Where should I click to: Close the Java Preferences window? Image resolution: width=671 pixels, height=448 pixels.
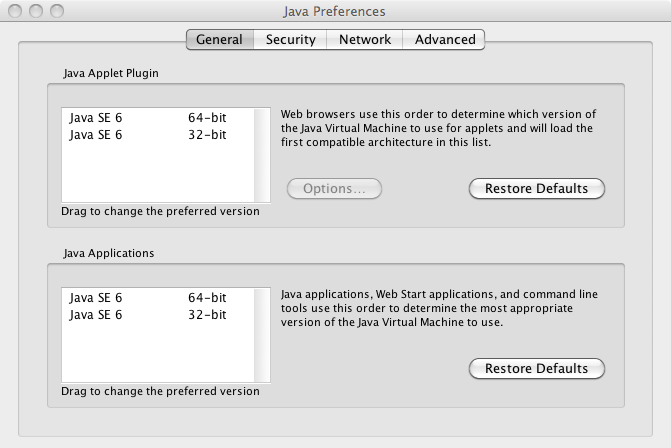pyautogui.click(x=15, y=11)
